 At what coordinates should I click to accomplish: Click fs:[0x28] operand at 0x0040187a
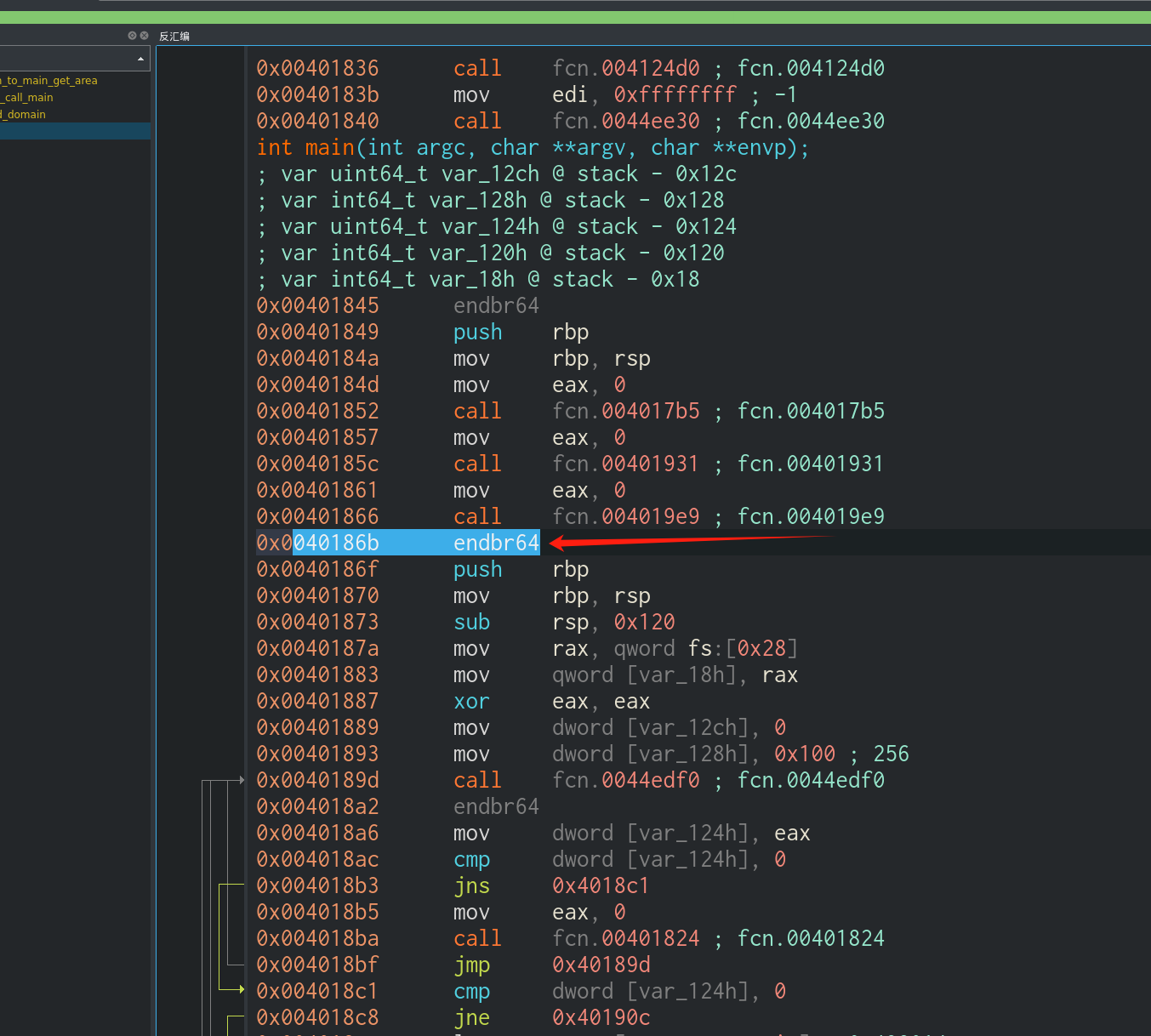click(x=744, y=648)
